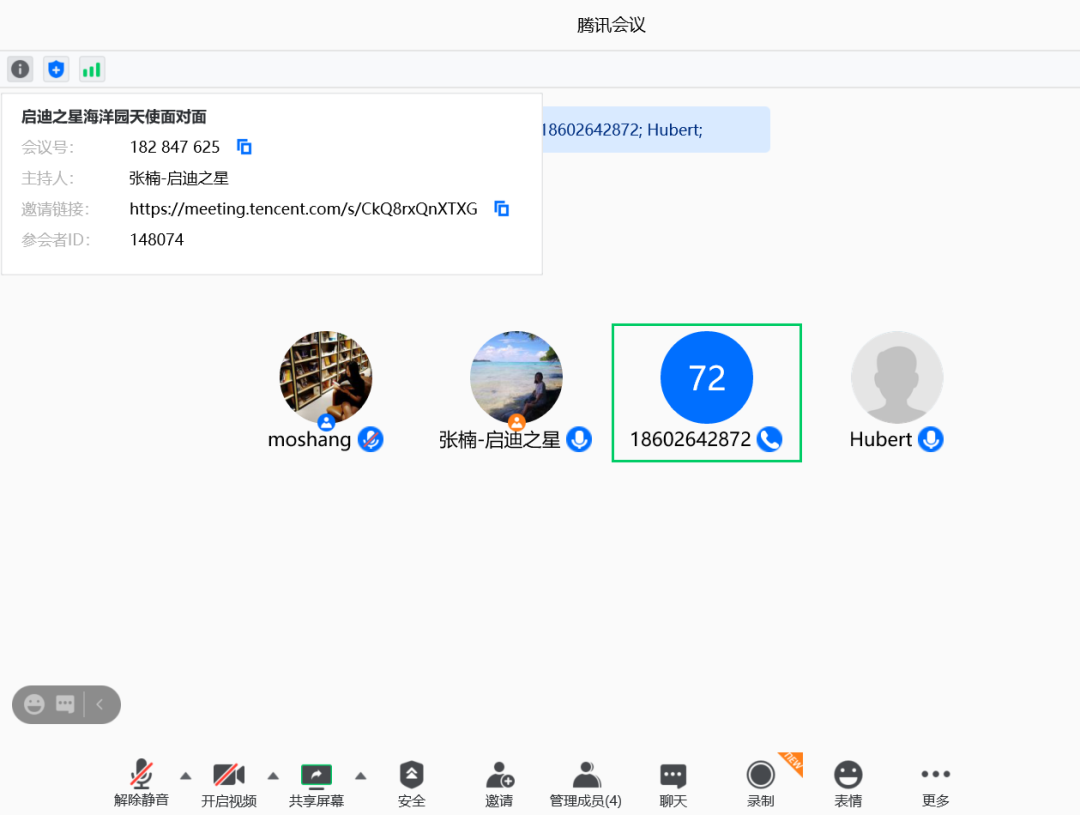Open the 表情 emoji reactions
Screen dimensions: 1080x815
click(x=848, y=783)
